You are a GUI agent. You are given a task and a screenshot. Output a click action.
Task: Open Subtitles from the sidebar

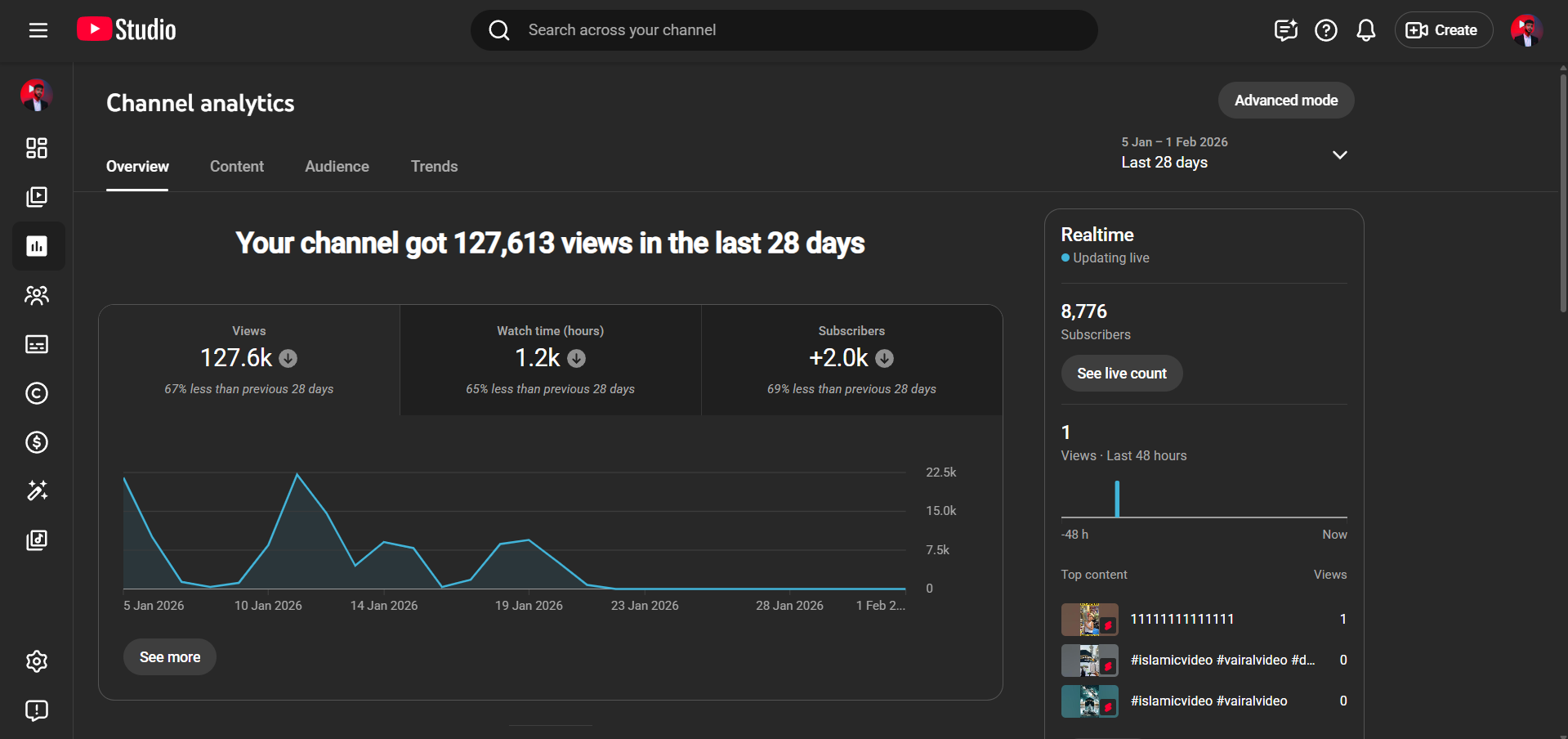pos(37,344)
